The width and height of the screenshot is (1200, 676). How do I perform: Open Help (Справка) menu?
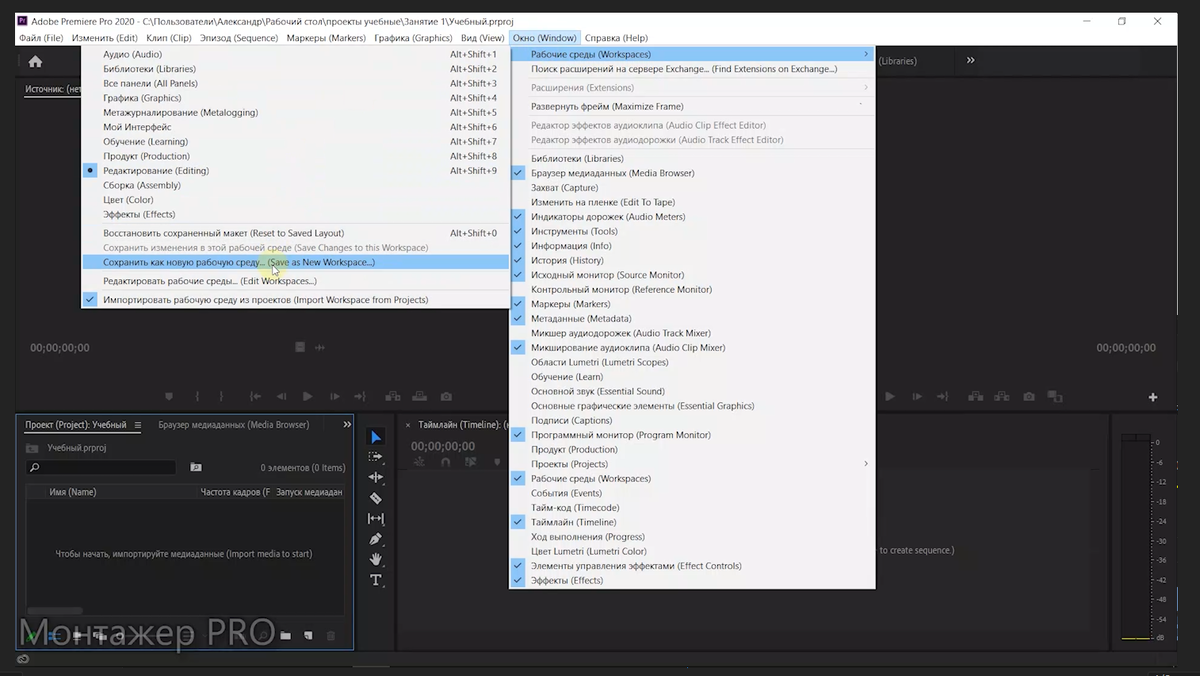[x=617, y=38]
